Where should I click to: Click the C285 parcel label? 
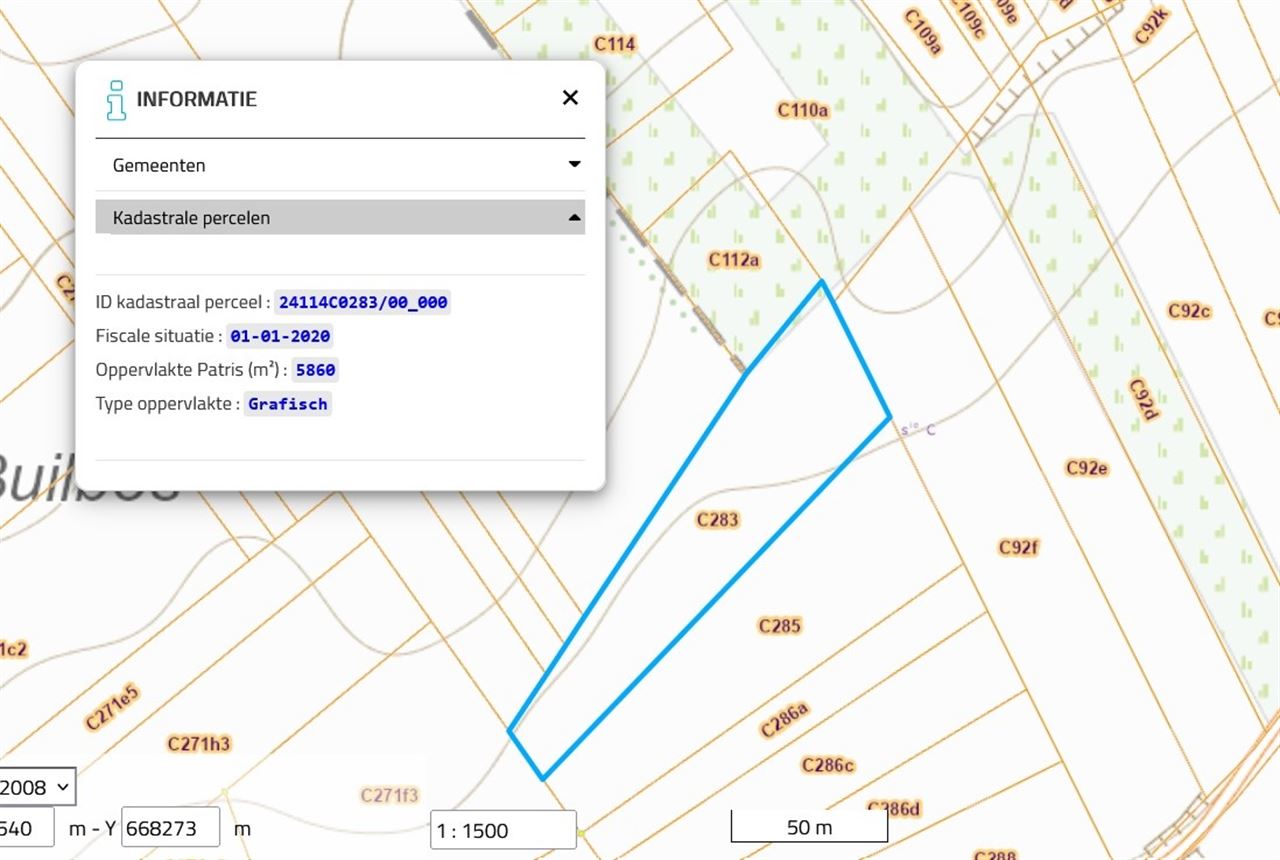[779, 626]
